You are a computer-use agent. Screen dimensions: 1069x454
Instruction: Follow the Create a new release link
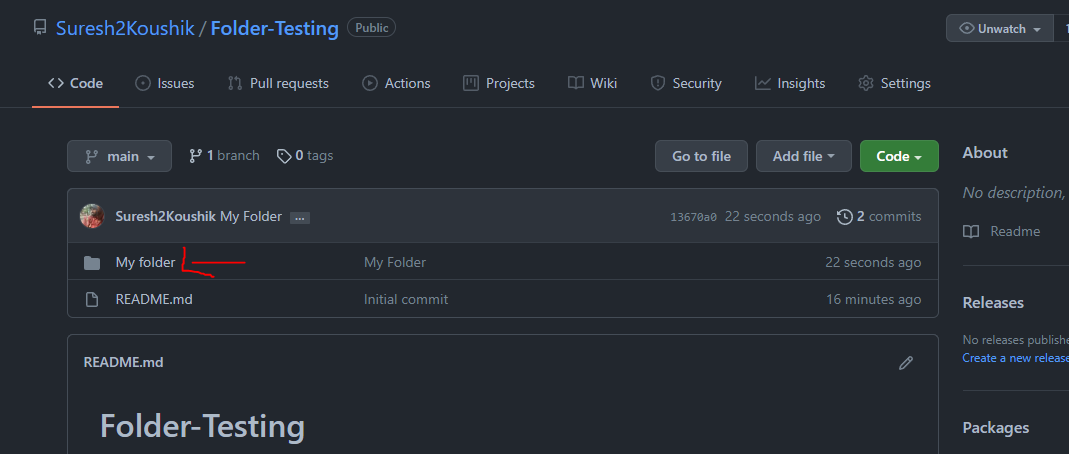pyautogui.click(x=1015, y=358)
